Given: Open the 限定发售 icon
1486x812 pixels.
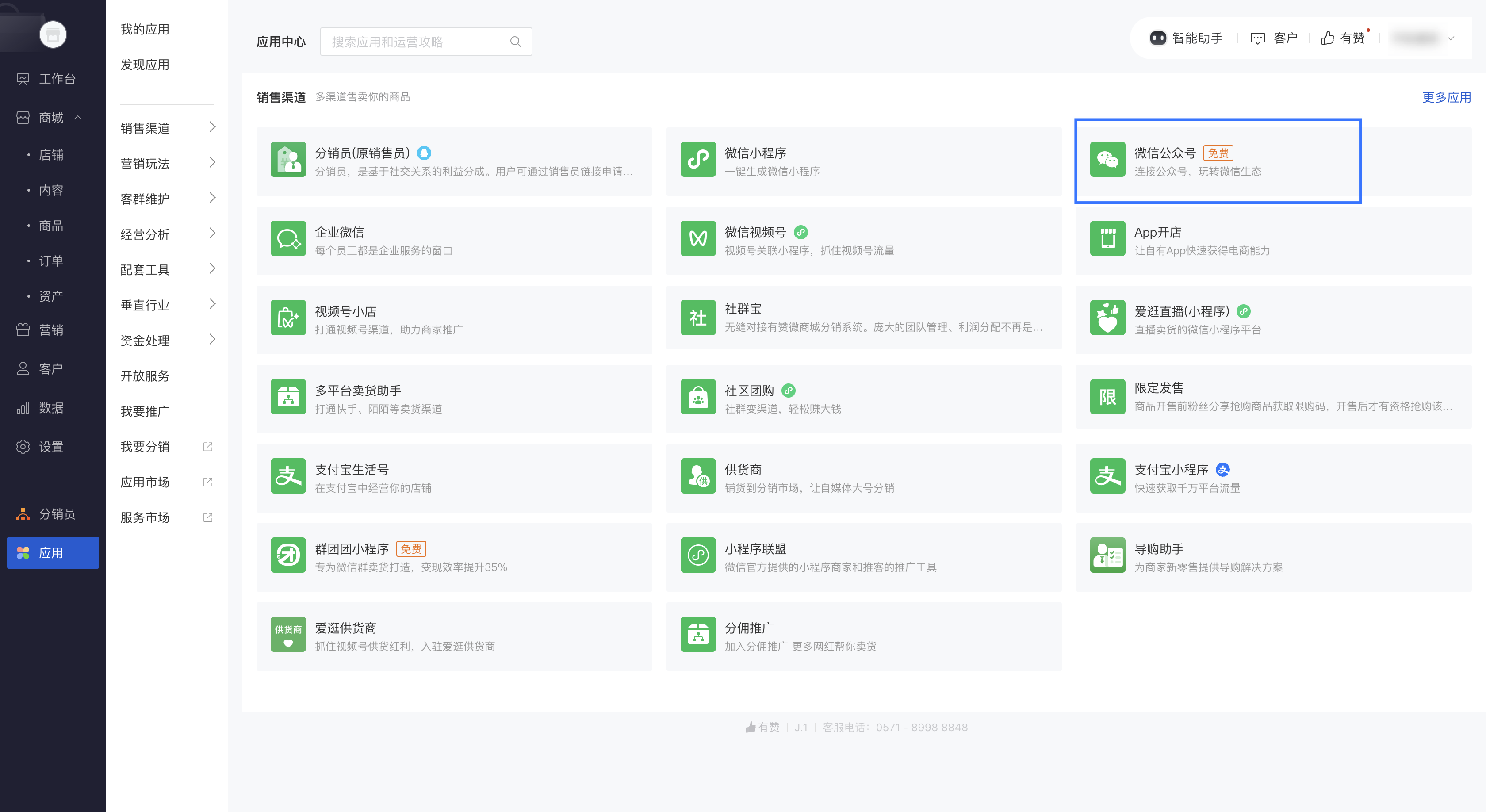Looking at the screenshot, I should click(1107, 397).
